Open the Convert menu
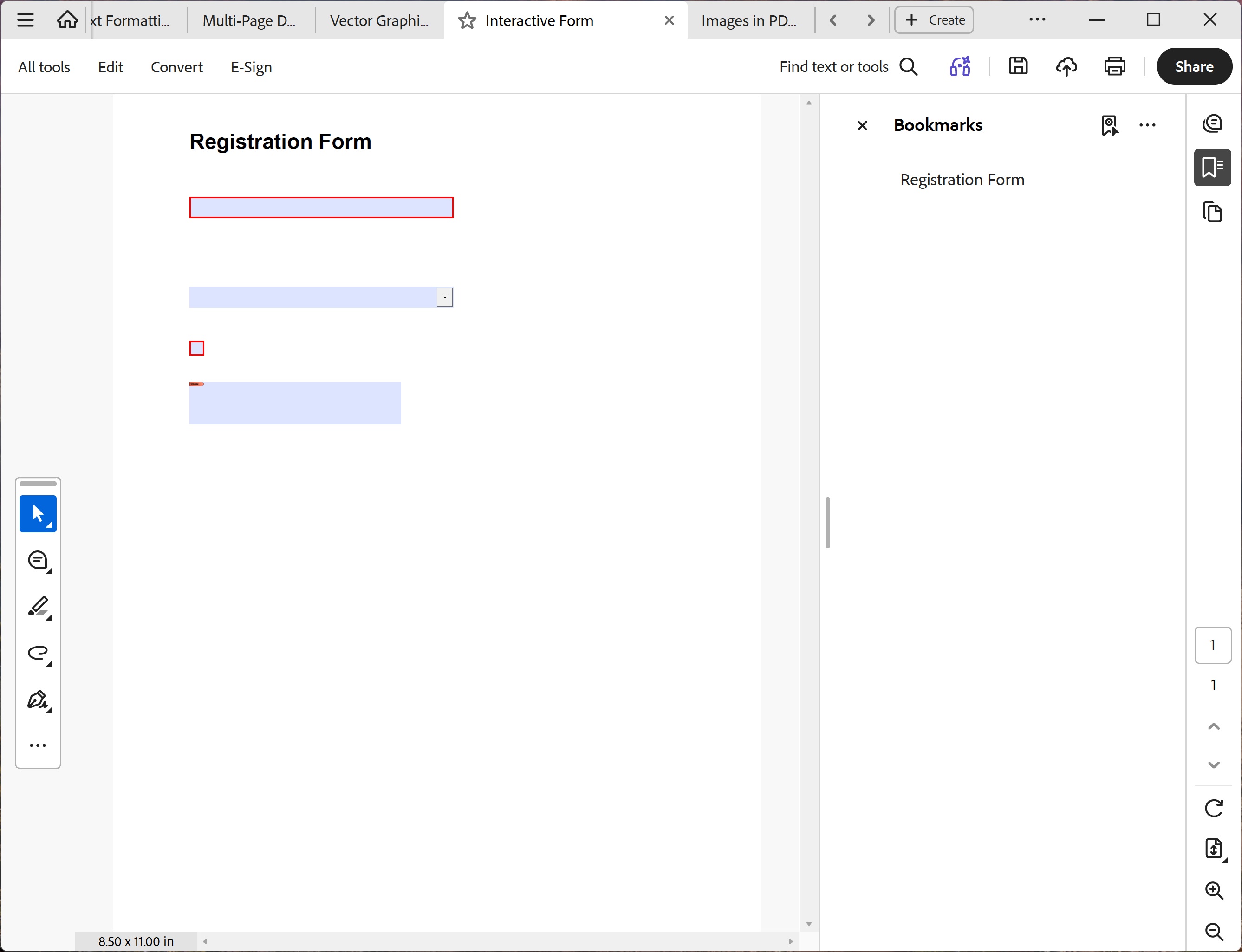 [176, 66]
